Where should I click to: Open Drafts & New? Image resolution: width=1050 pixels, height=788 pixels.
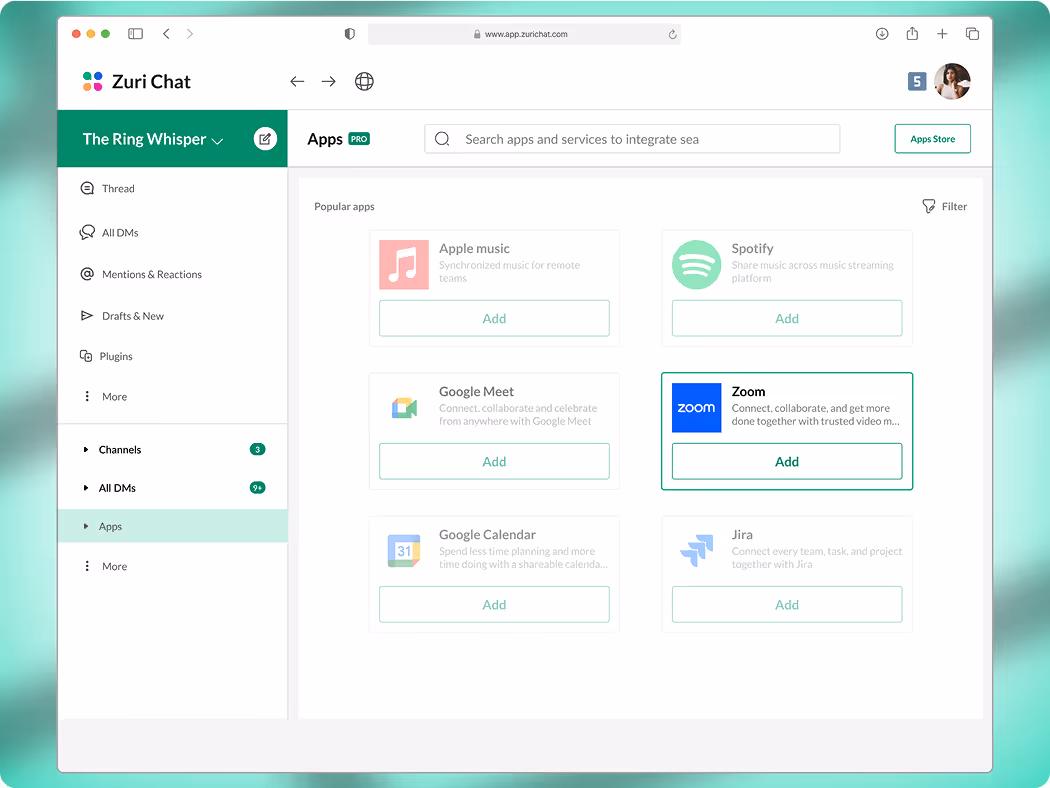click(x=121, y=316)
